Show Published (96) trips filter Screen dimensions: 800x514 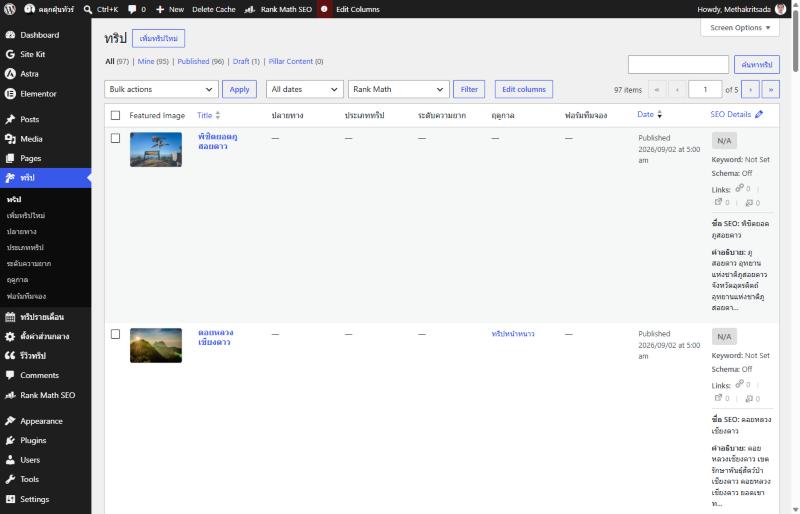201,61
